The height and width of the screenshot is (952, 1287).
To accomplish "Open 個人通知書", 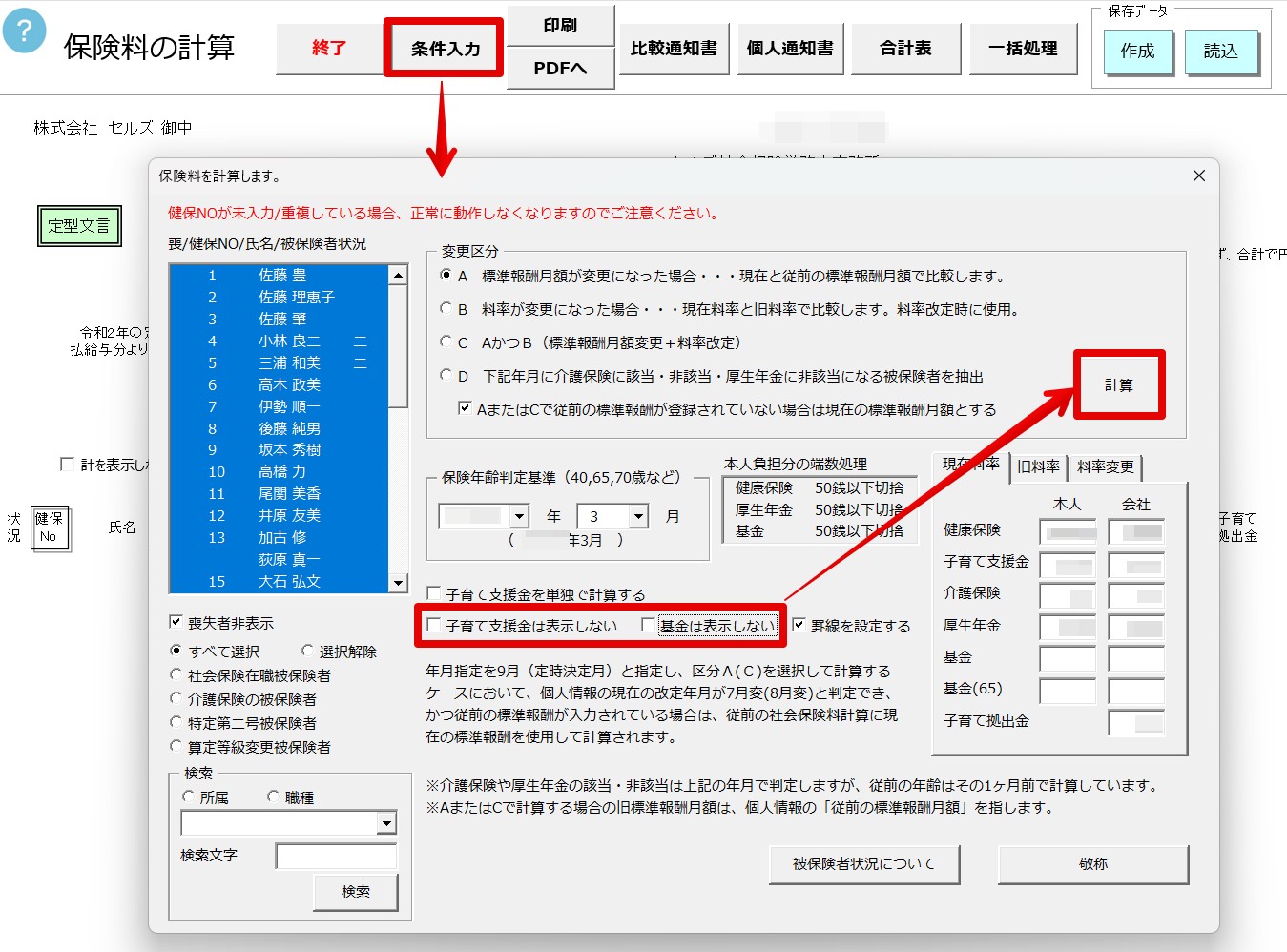I will 790,48.
